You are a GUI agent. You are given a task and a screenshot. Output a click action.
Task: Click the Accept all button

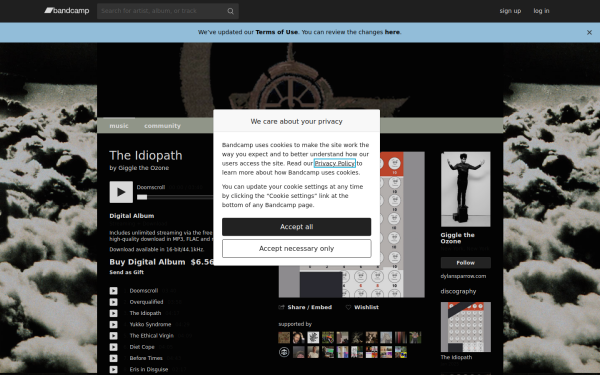tap(296, 227)
